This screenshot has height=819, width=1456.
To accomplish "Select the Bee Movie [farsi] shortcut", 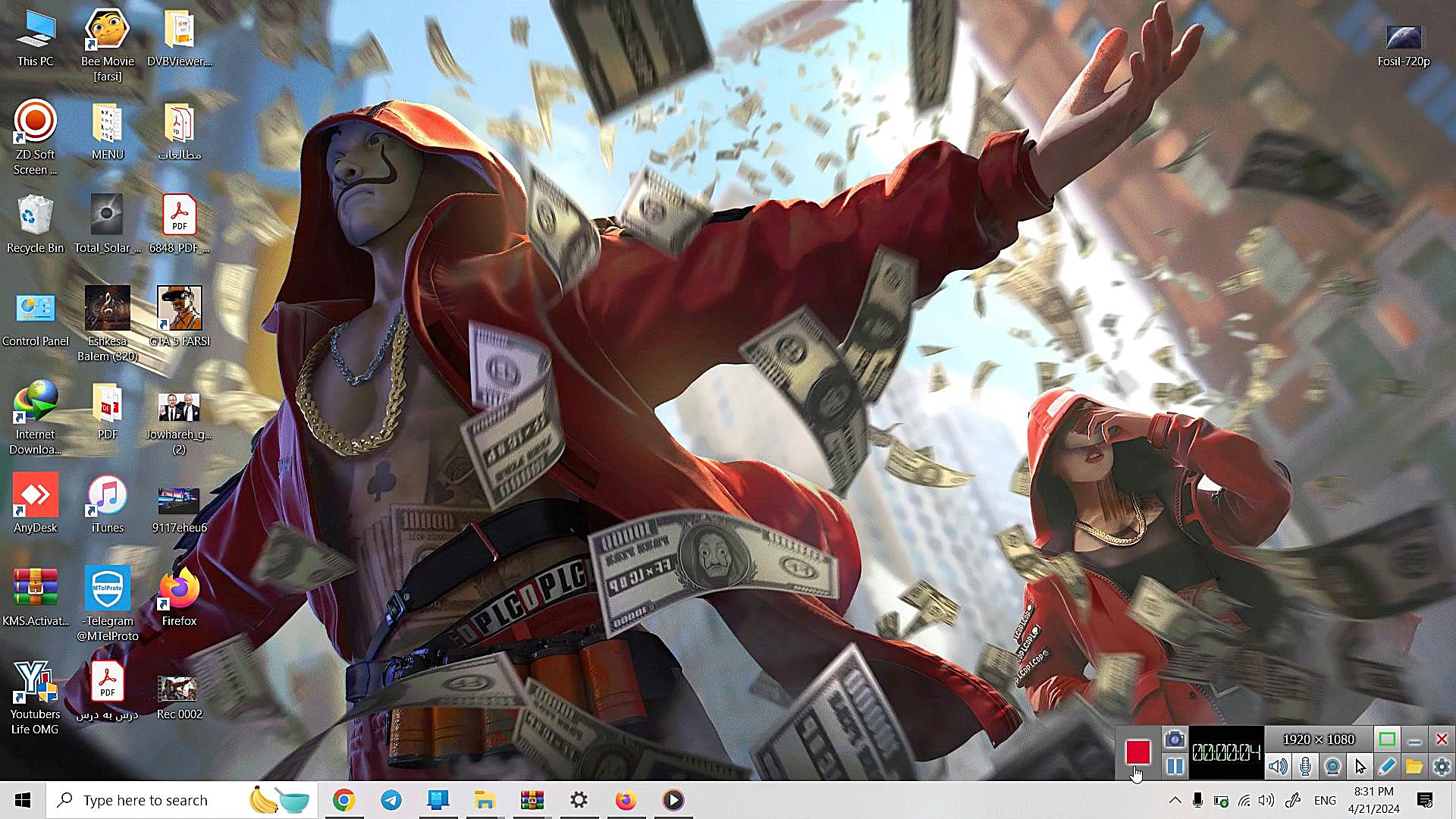I will pyautogui.click(x=107, y=44).
